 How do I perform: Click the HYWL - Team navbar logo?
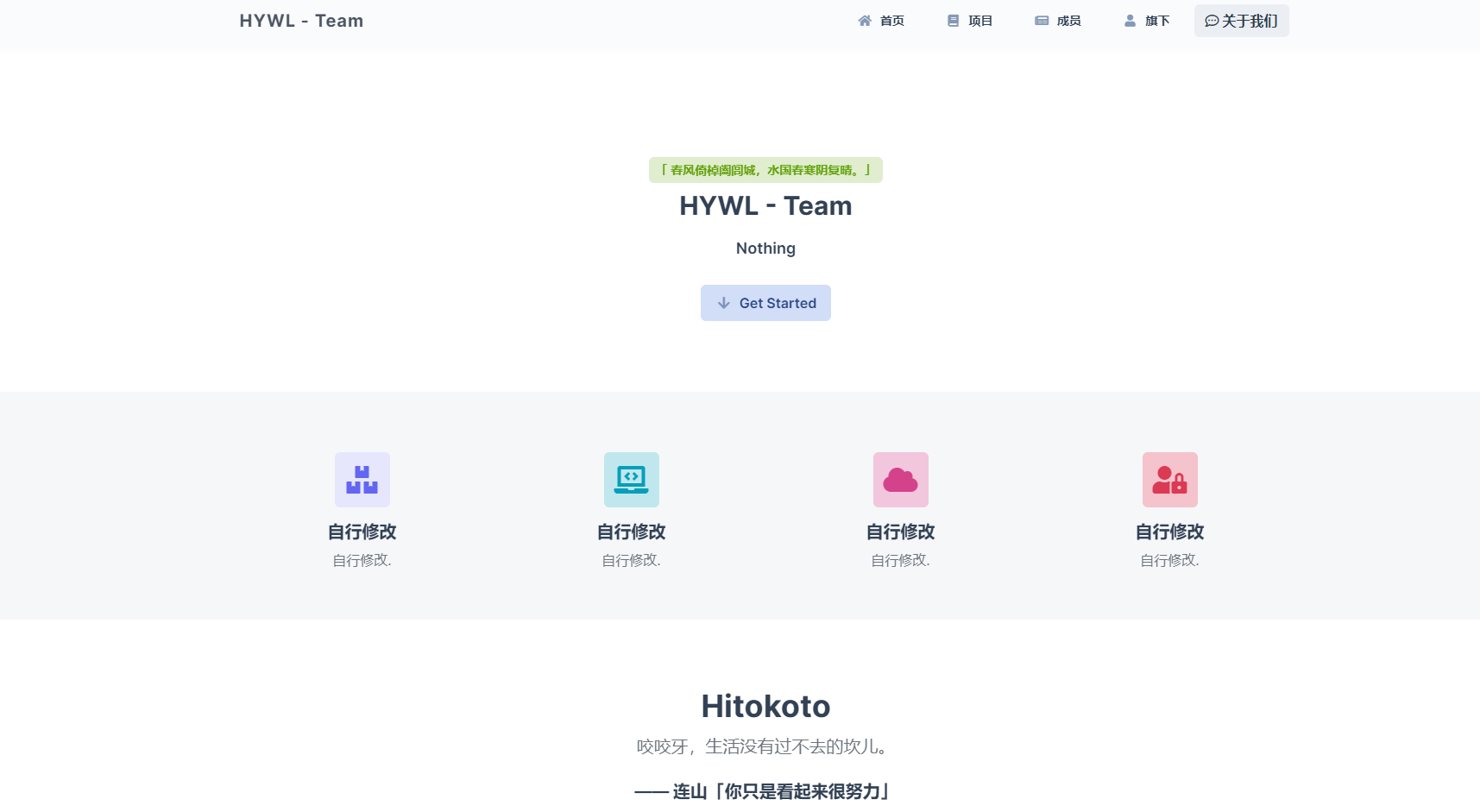(301, 21)
